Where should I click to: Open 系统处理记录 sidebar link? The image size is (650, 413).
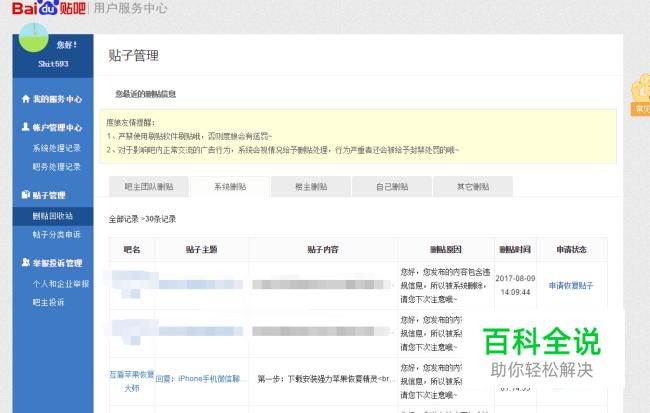pyautogui.click(x=56, y=148)
